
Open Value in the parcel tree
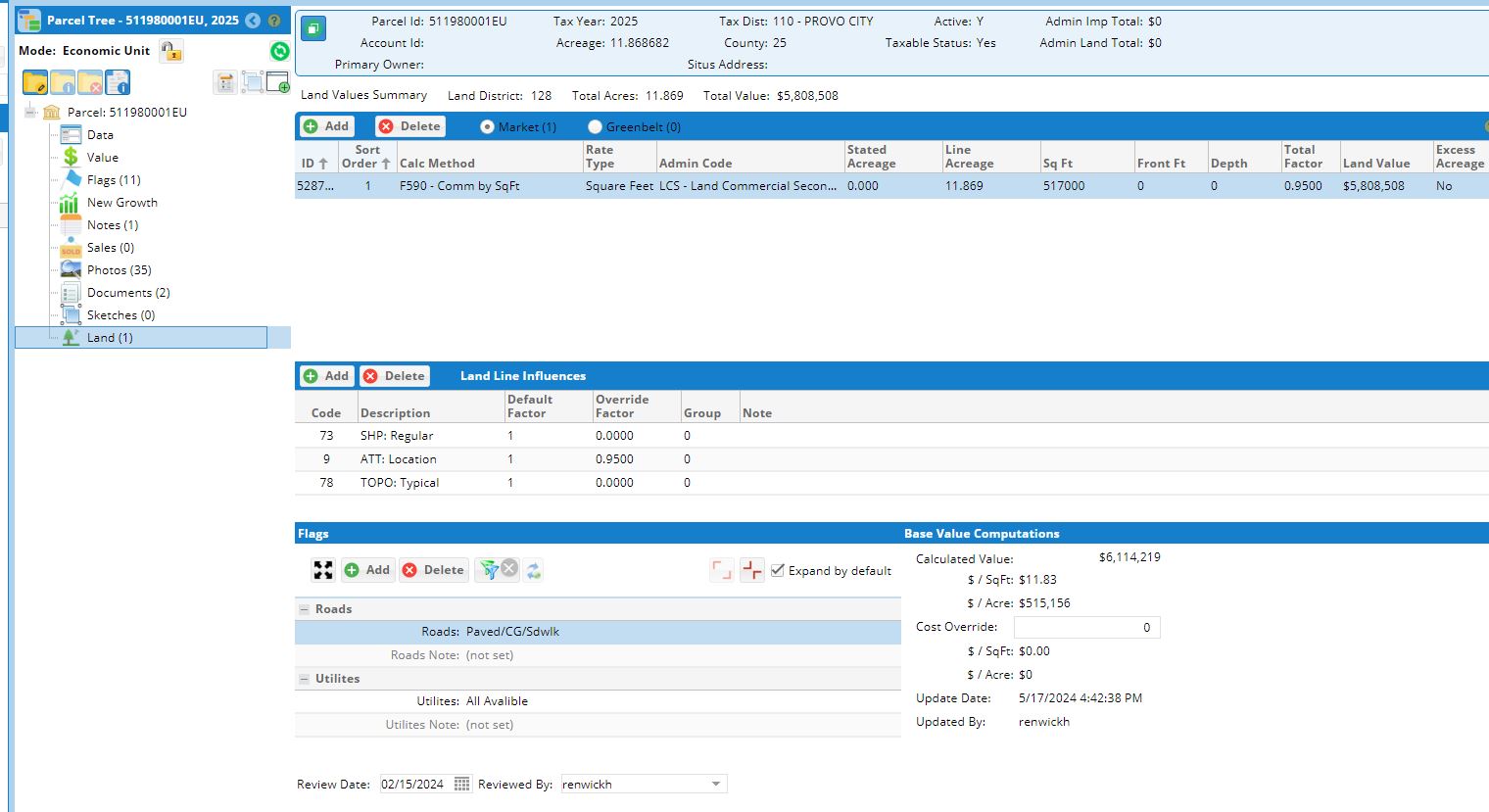pos(103,158)
